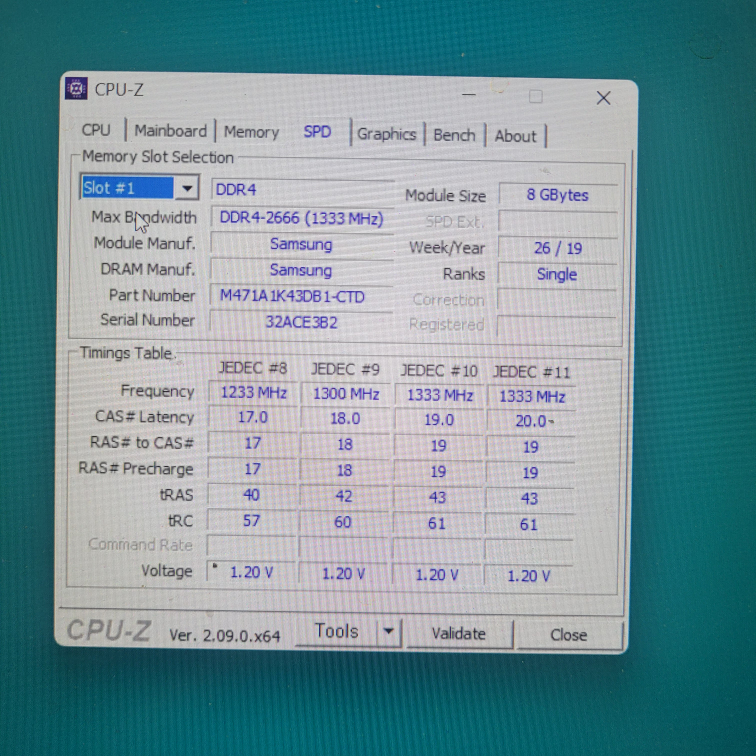Expand the Slot #1 dropdown arrow
756x756 pixels.
pos(187,188)
